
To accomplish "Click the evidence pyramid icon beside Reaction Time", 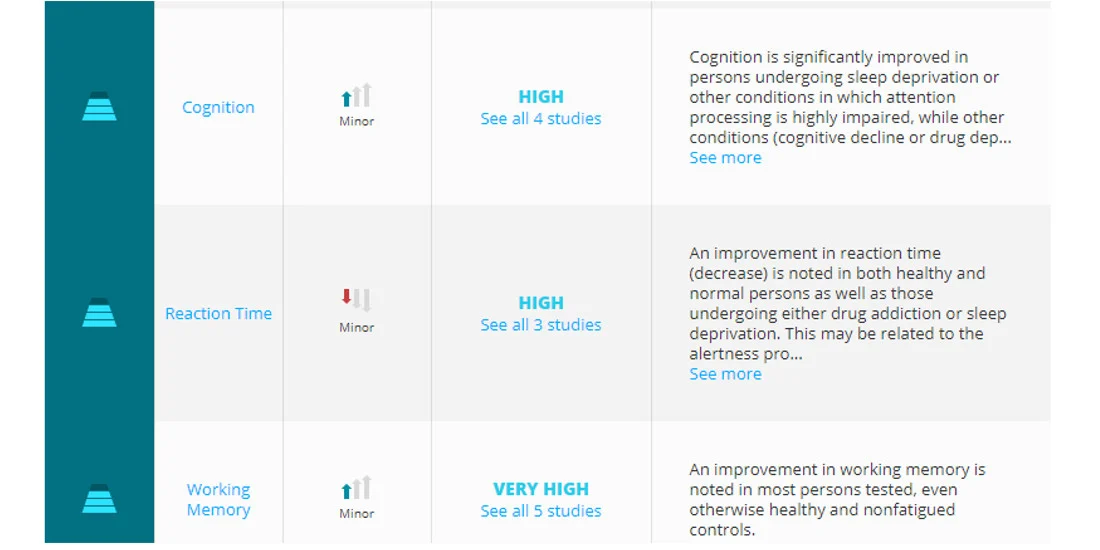I will pyautogui.click(x=99, y=313).
